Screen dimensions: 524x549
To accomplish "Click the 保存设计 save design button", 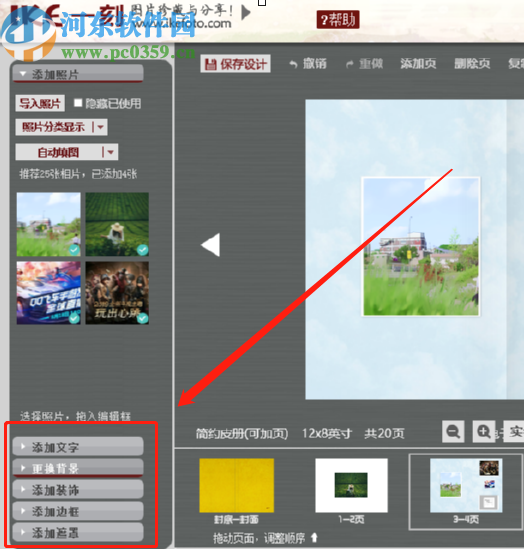I will pos(235,64).
